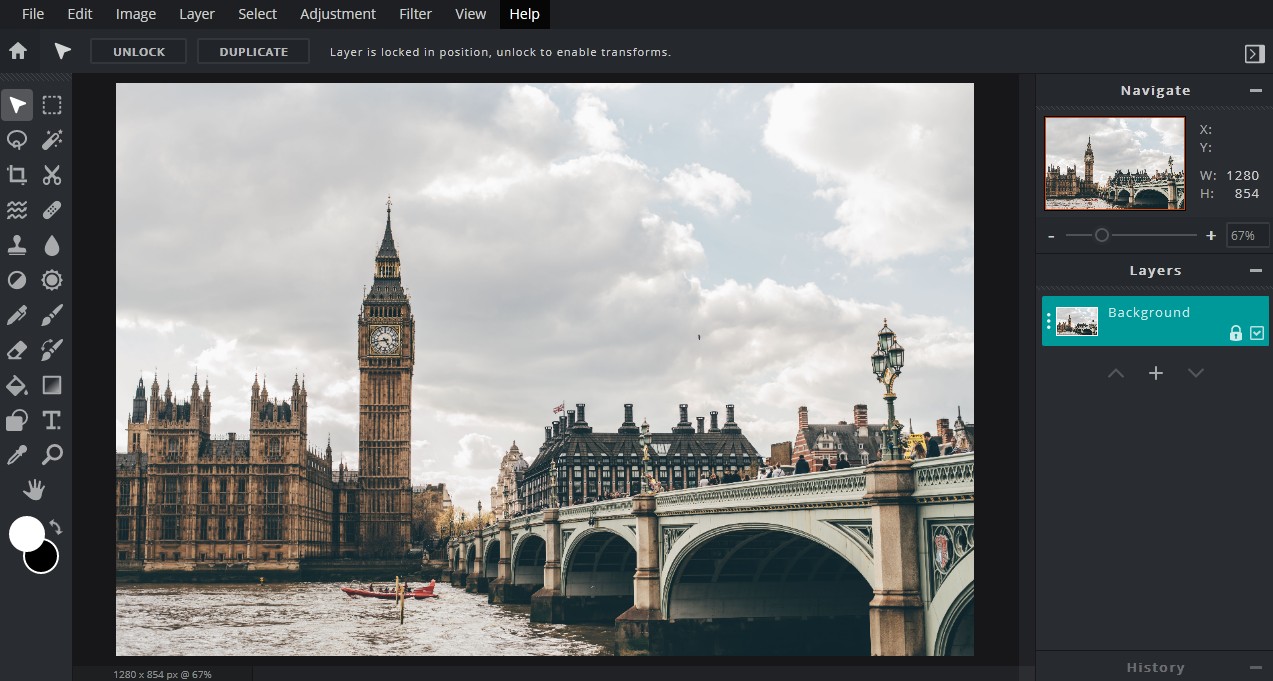Viewport: 1273px width, 681px height.
Task: Select the Color Replace brush tool
Action: 52,350
